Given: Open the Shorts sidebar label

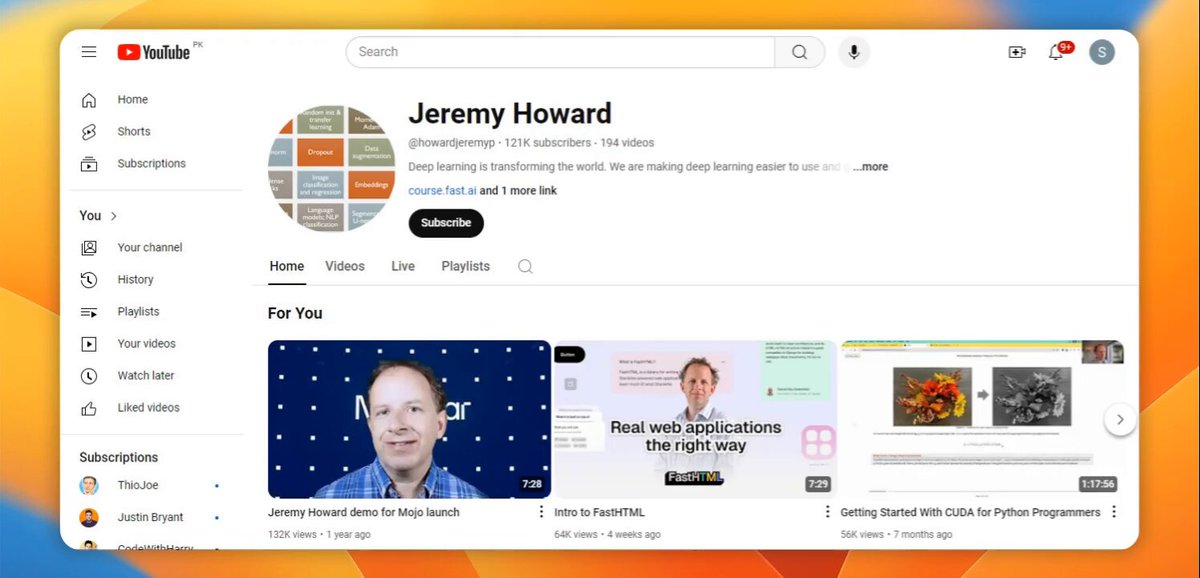Looking at the screenshot, I should [134, 132].
